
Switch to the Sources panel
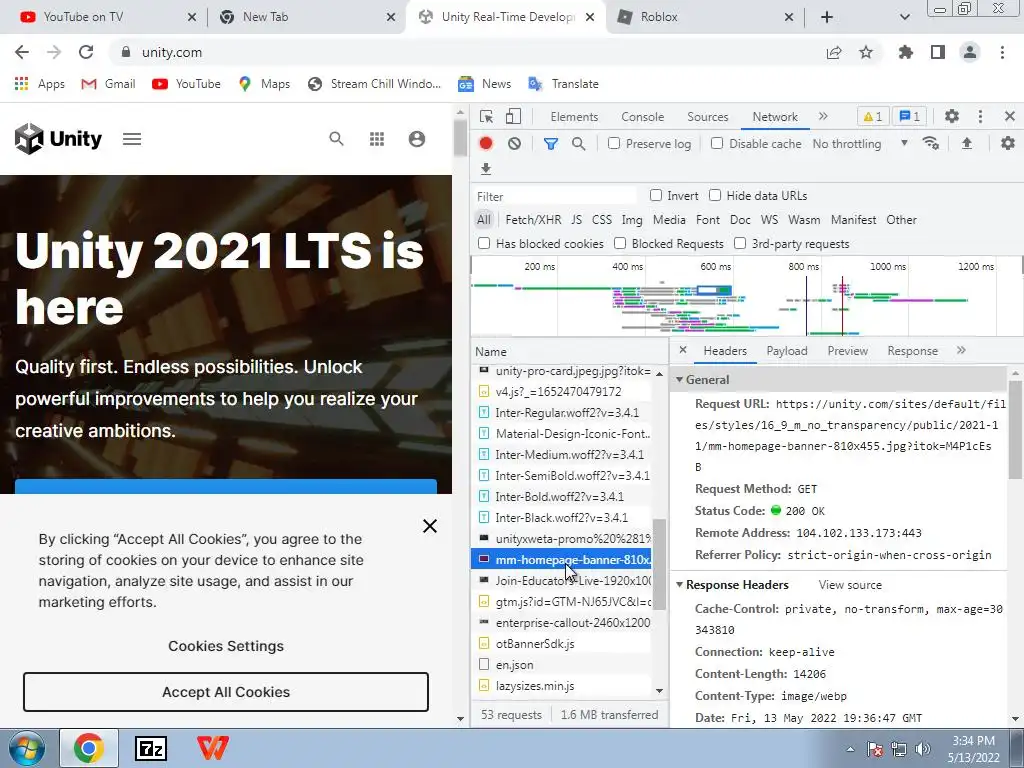pos(707,117)
